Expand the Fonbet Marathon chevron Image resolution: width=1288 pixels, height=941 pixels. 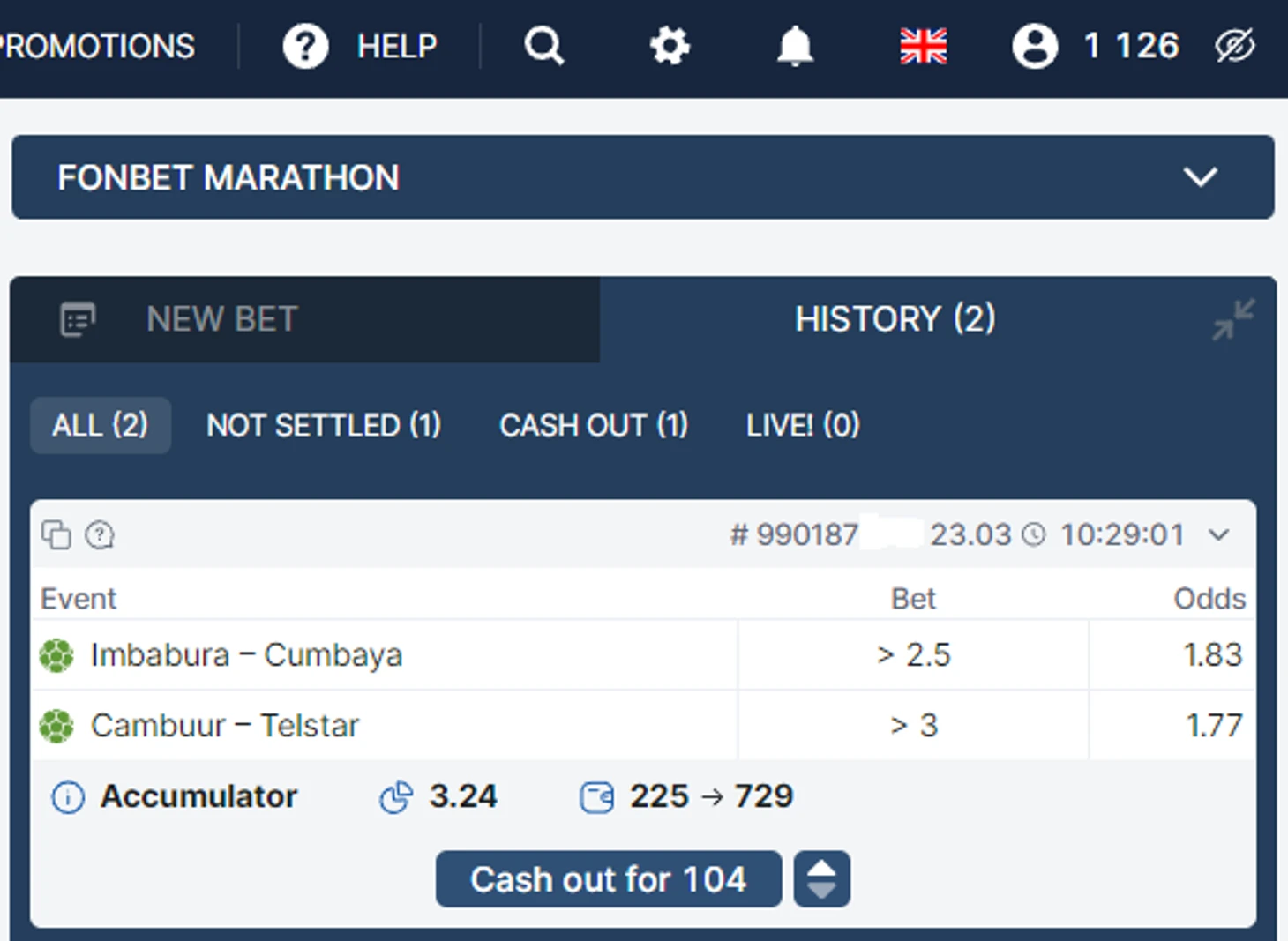(x=1201, y=177)
